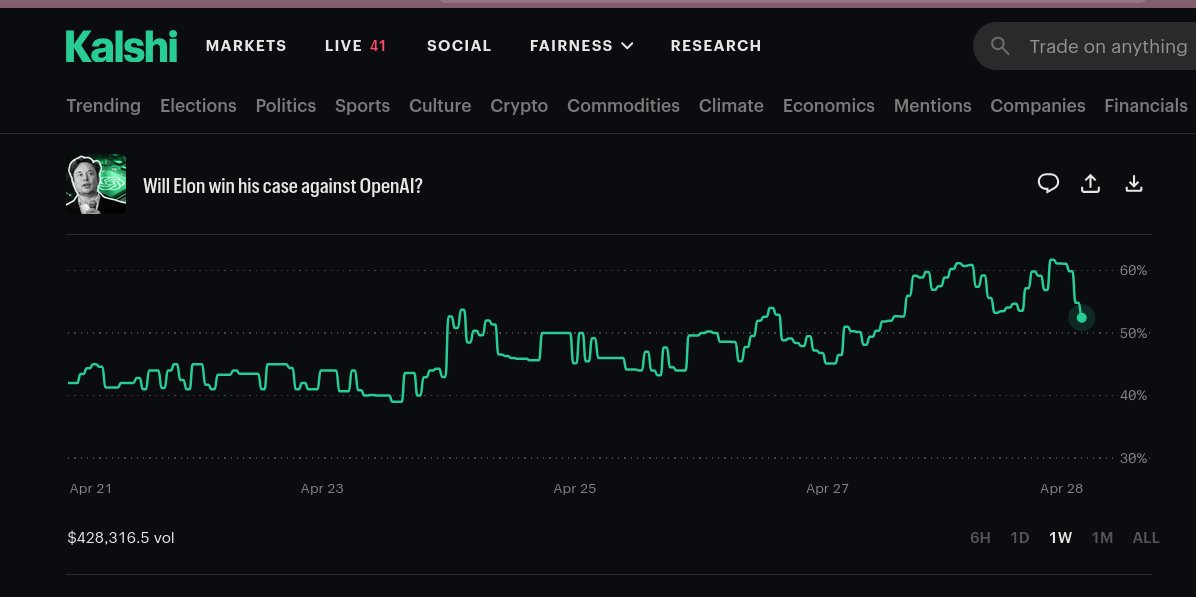
Task: Click the 'Apr 25' date label
Action: pos(574,489)
